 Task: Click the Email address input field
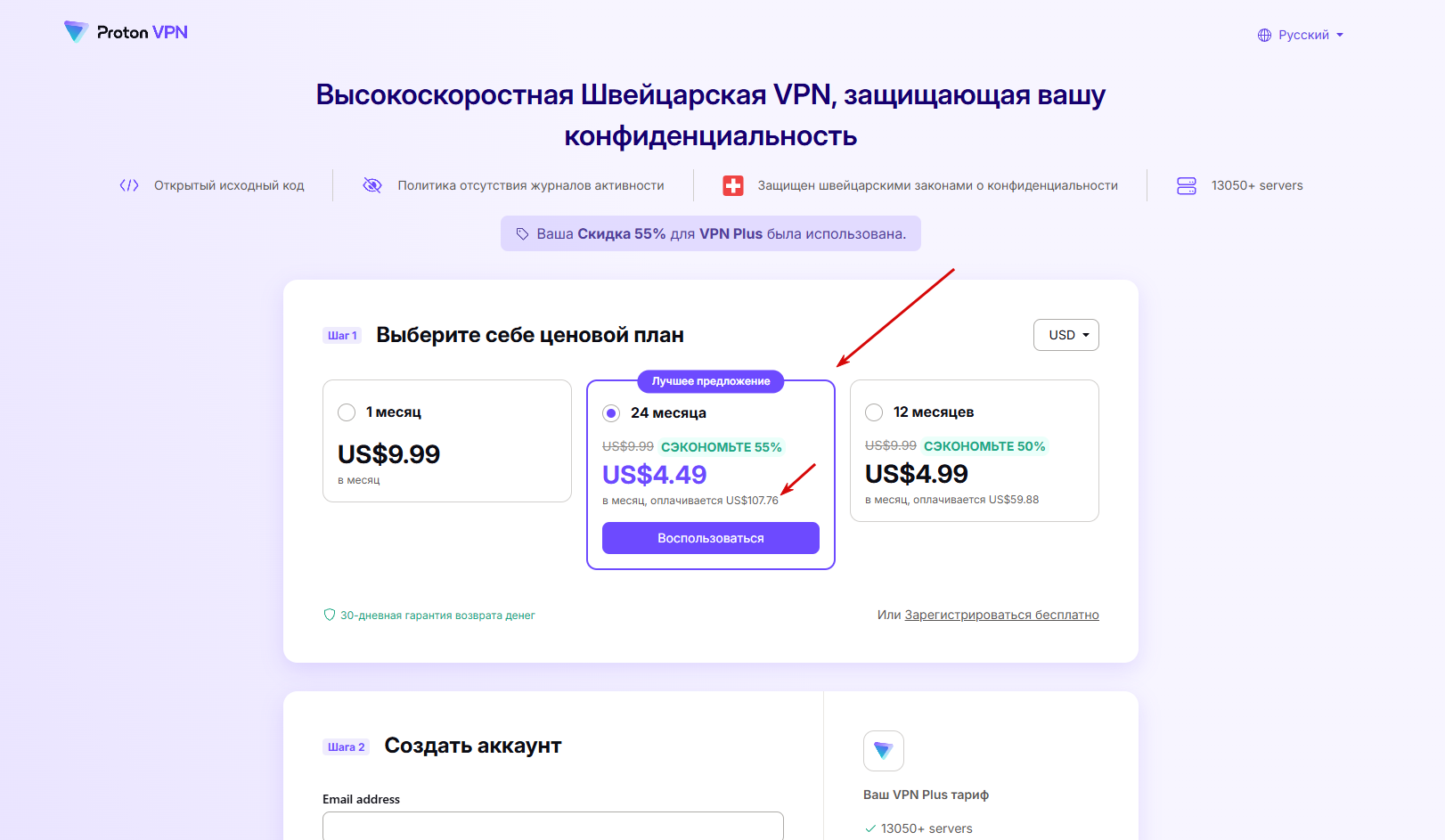553,826
